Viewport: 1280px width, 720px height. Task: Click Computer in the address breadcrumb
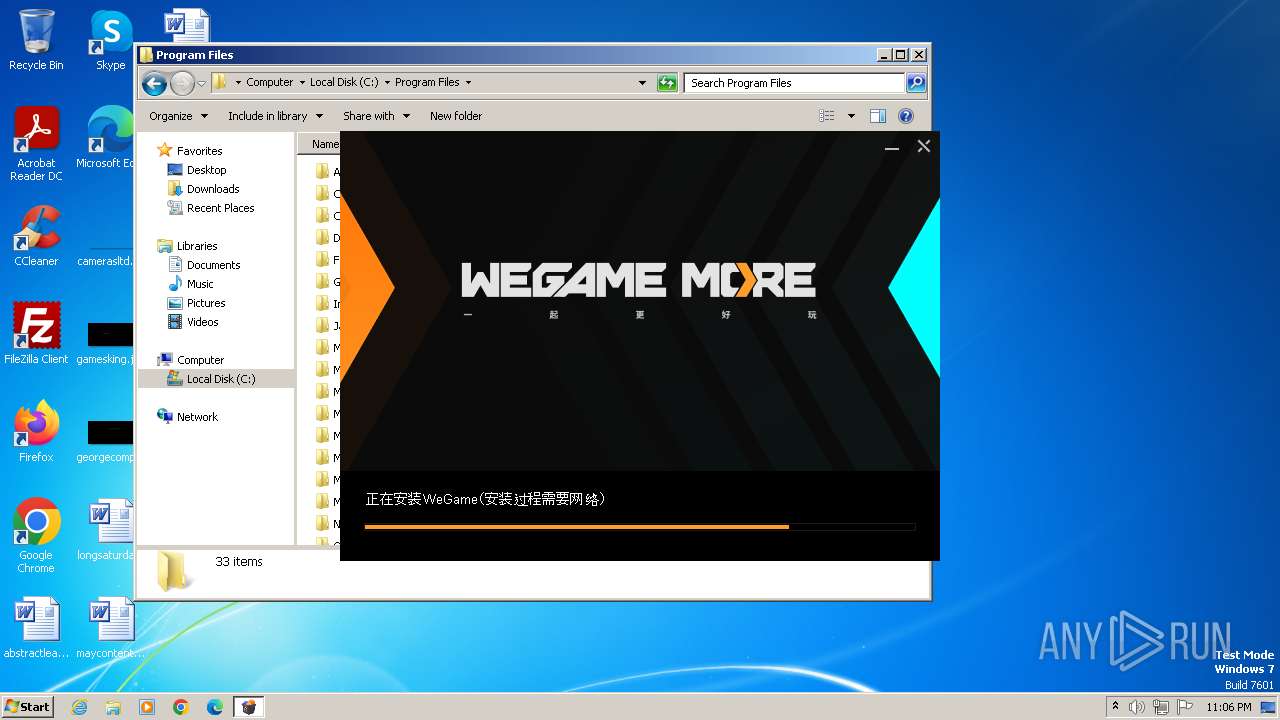tap(270, 83)
